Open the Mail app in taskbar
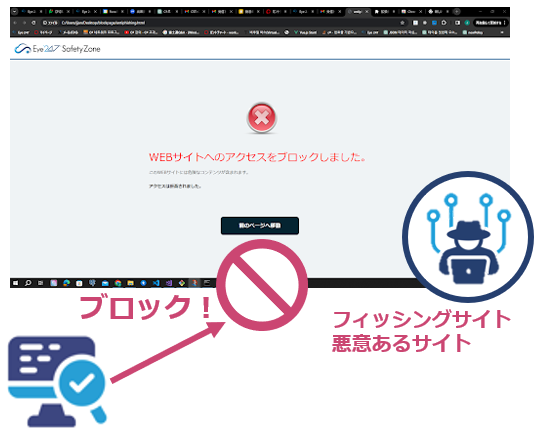 pos(105,283)
